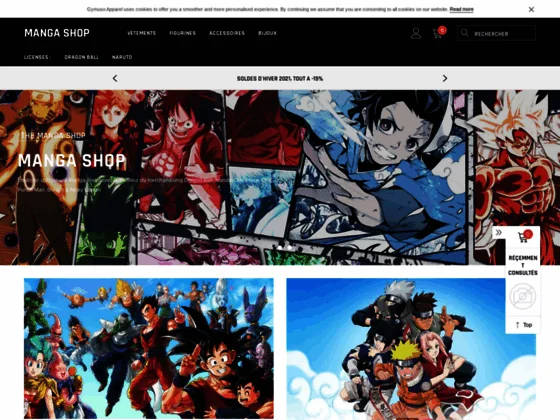Open the Bijoux menu
The image size is (560, 420).
pos(268,33)
